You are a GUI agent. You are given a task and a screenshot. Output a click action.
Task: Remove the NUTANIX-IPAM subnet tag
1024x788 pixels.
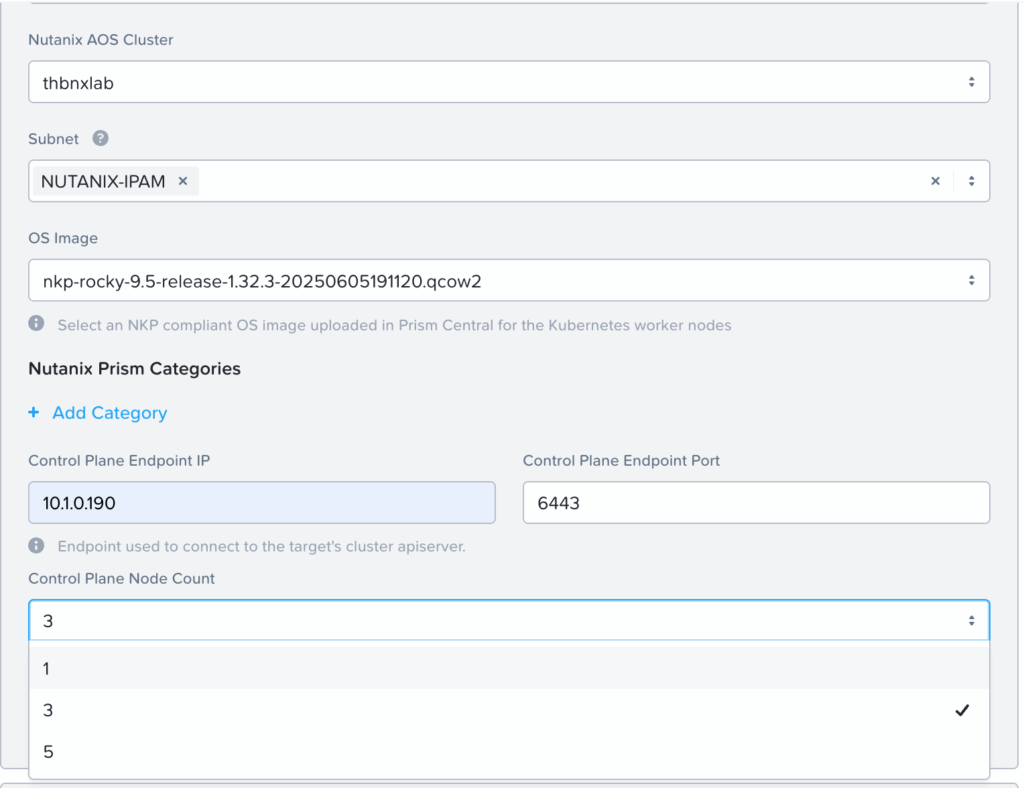tap(184, 181)
